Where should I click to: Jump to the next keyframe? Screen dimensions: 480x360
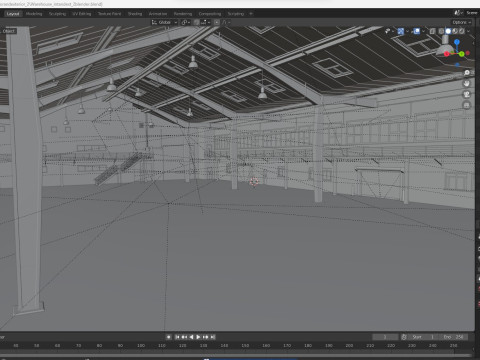click(x=206, y=337)
